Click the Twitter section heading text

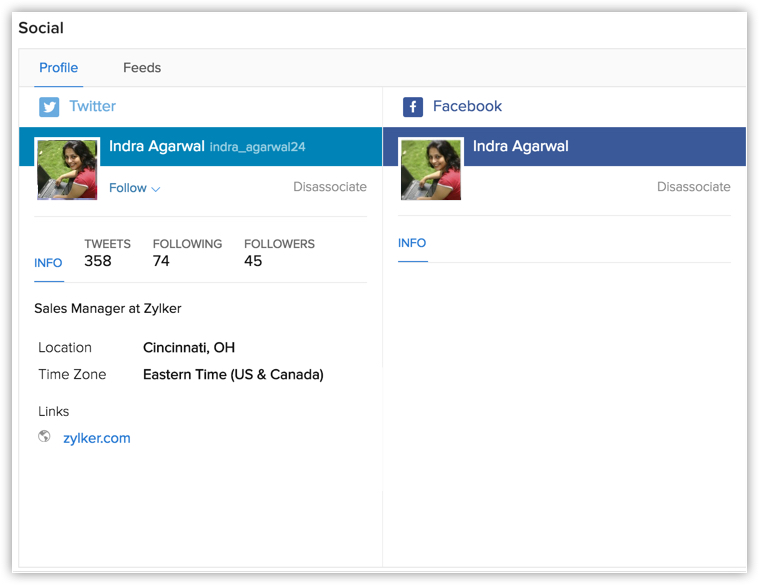pyautogui.click(x=92, y=106)
